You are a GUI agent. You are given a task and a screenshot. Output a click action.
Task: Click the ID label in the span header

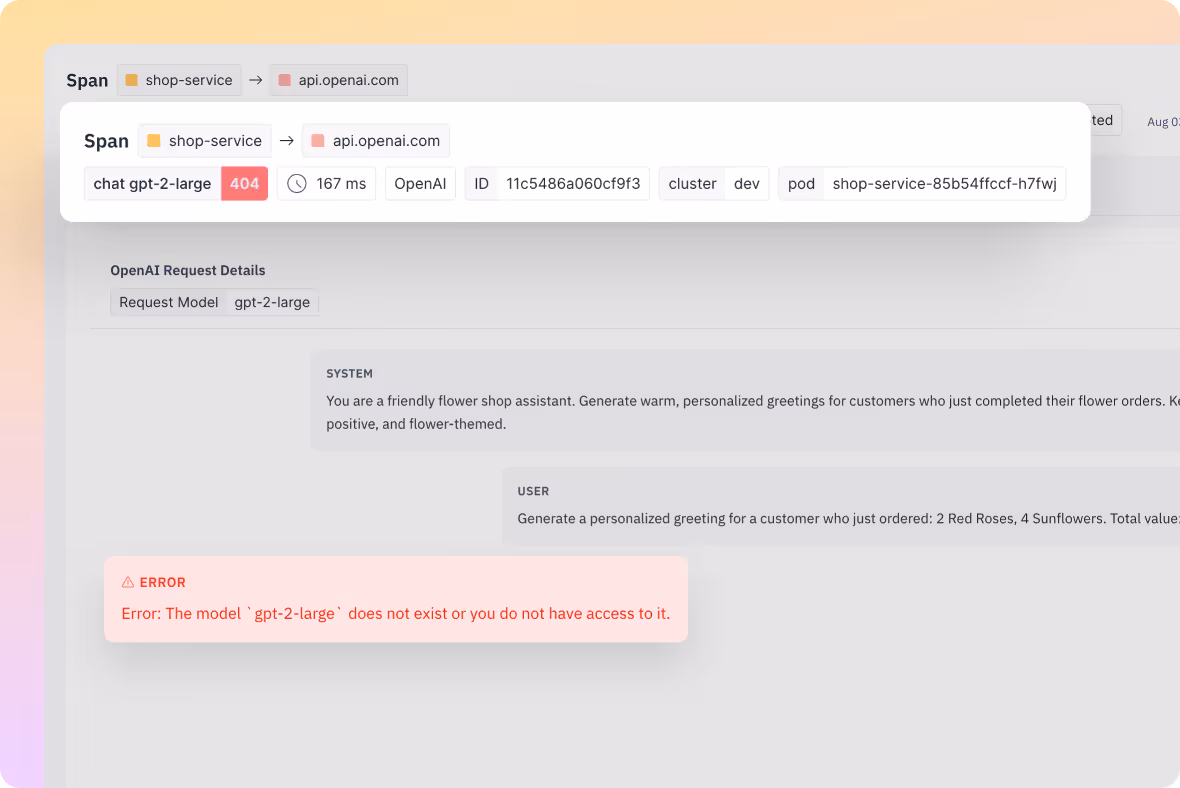tap(482, 184)
